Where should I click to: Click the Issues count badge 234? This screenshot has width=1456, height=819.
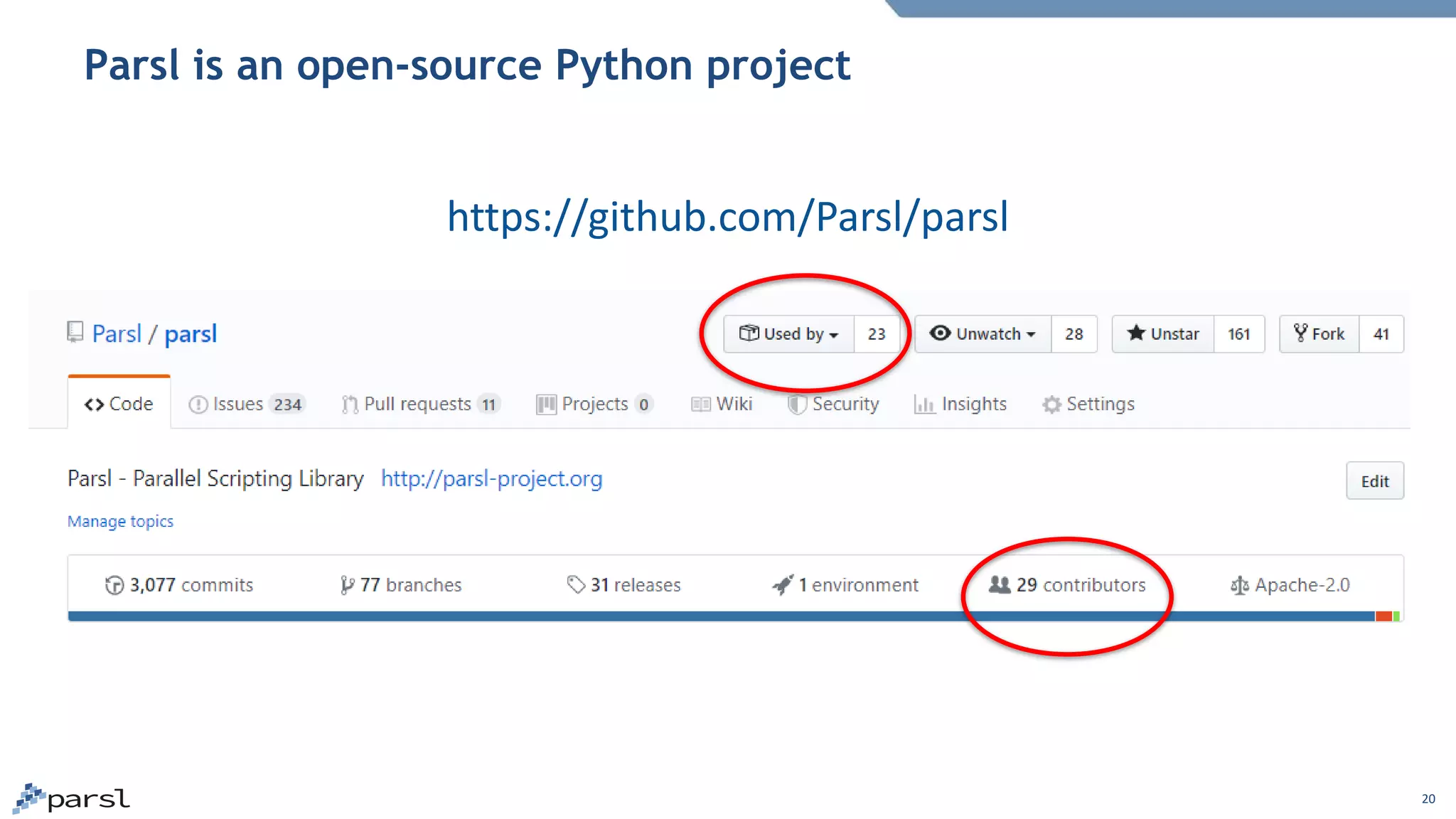point(288,405)
